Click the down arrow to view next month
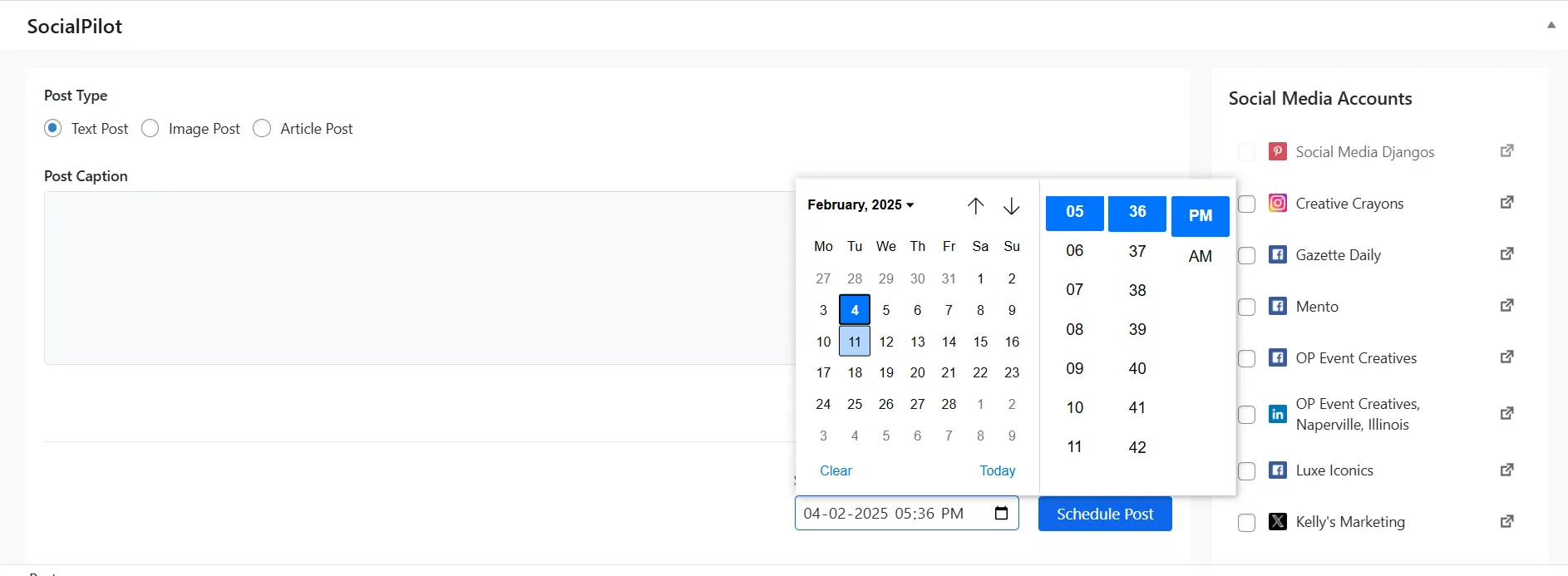1568x576 pixels. point(1011,205)
